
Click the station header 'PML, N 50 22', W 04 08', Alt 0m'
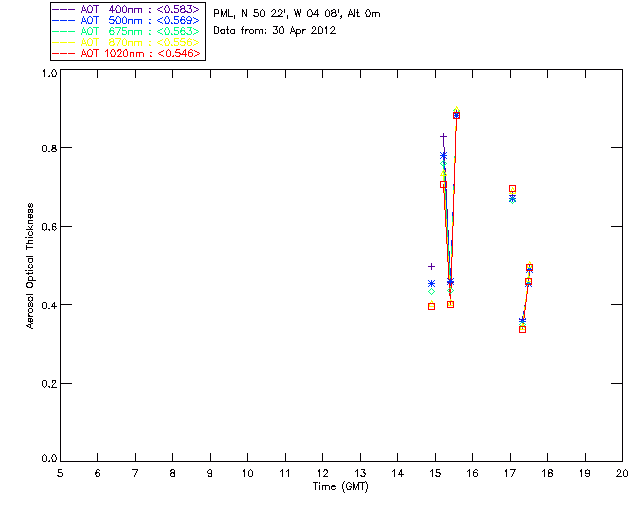click(297, 14)
